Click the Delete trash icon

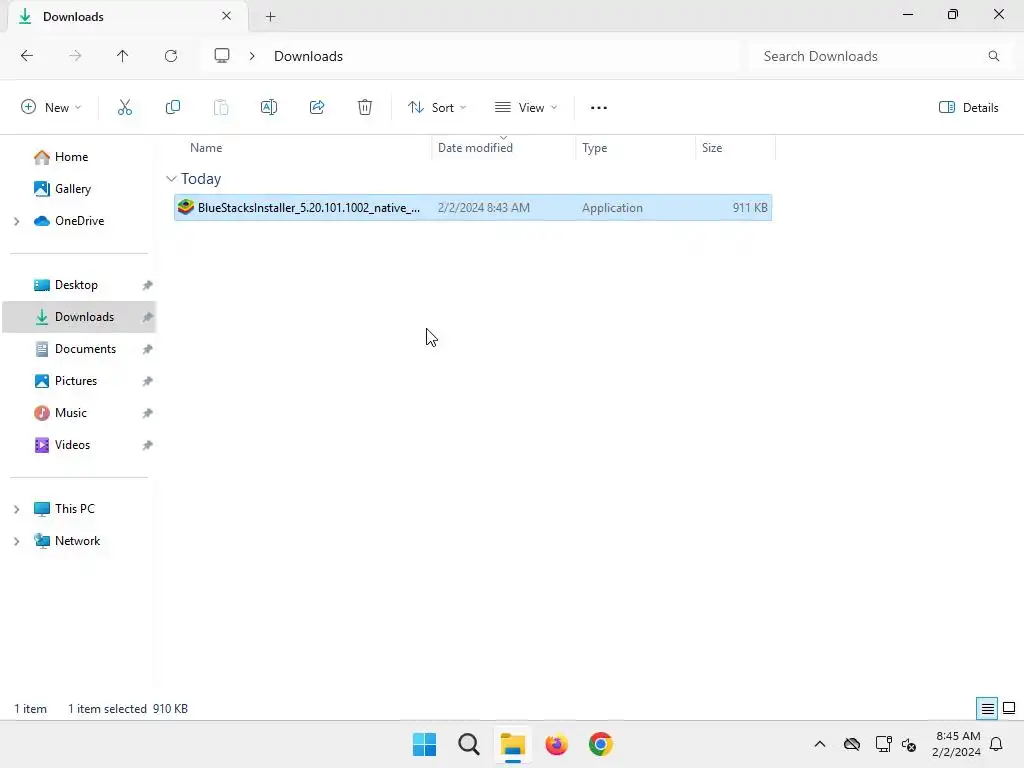365,108
